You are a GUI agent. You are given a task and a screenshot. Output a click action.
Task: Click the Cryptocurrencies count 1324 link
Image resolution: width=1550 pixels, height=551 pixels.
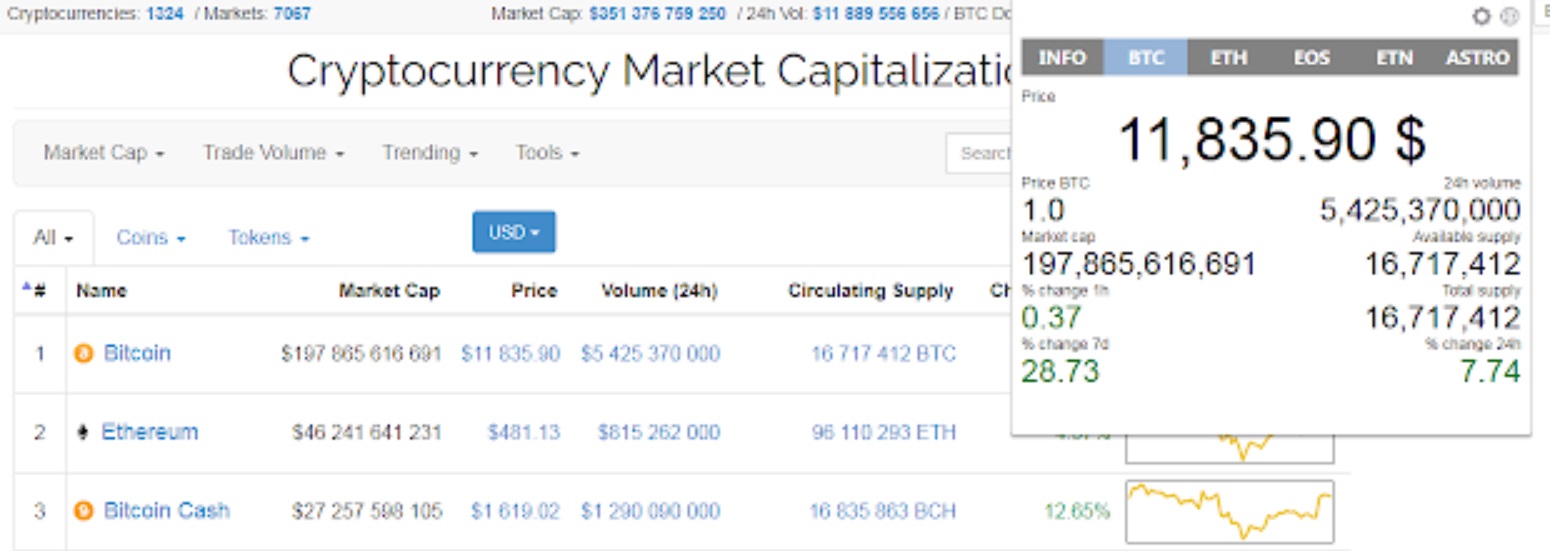[x=164, y=14]
